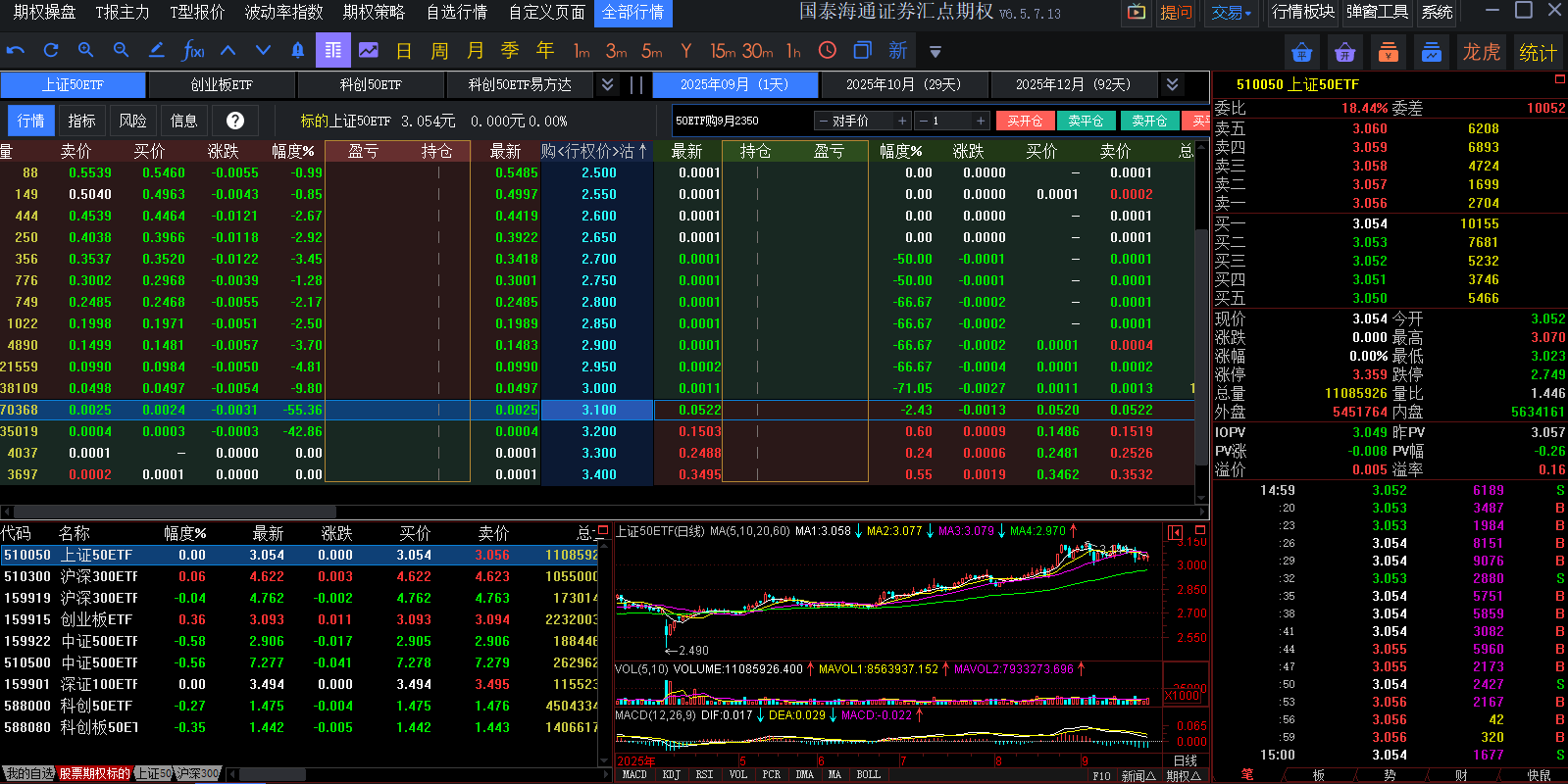The height and width of the screenshot is (784, 1568).
Task: Switch to the line chart view icon
Action: point(369,50)
